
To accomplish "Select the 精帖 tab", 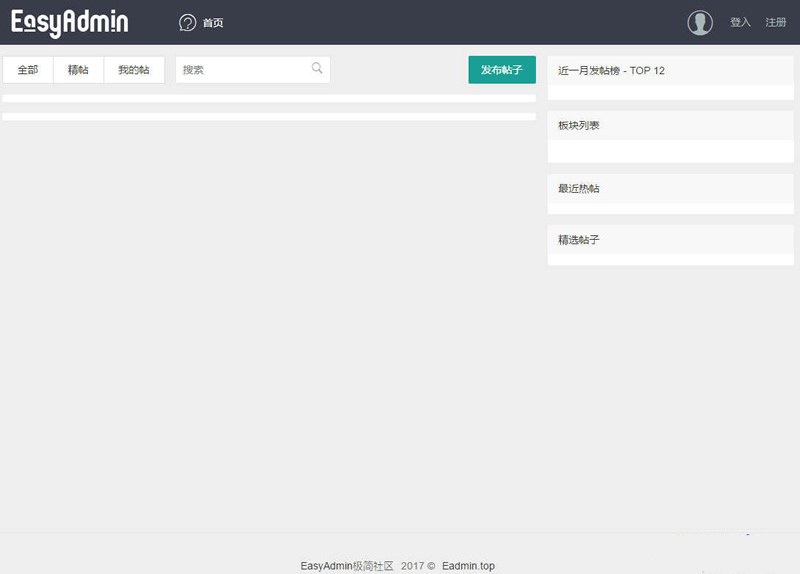I will [78, 70].
